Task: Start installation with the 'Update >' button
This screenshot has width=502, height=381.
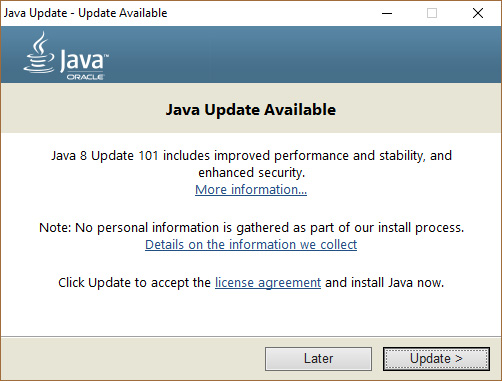Action: 436,359
